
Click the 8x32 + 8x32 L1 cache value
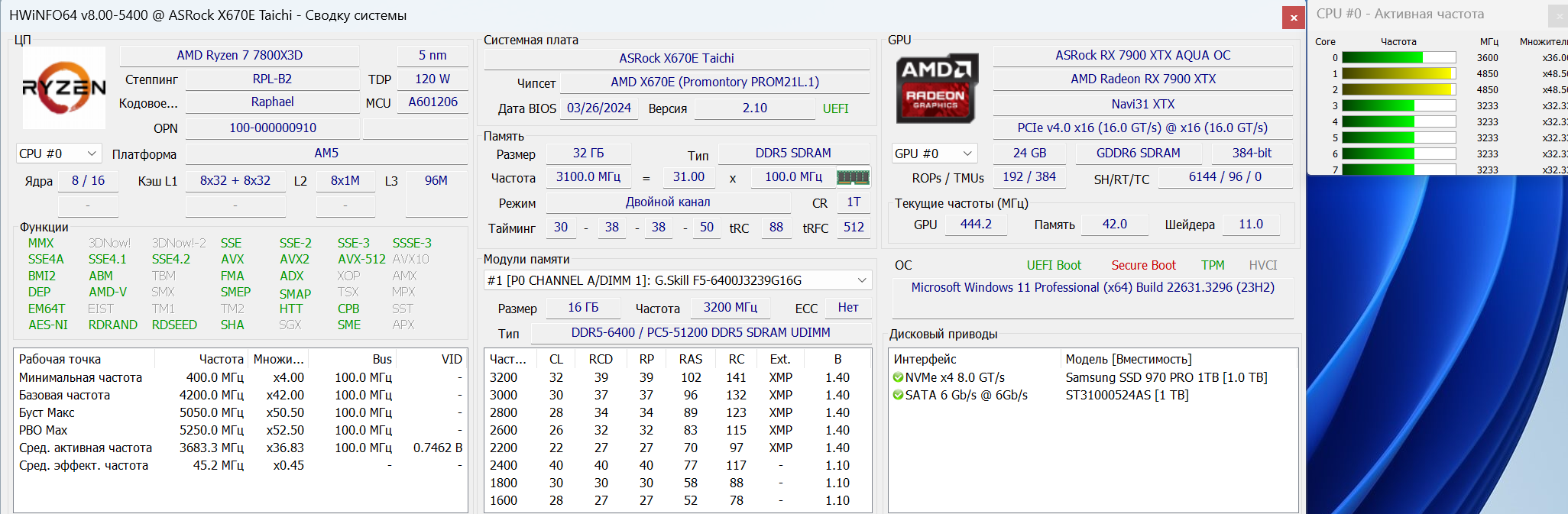[x=235, y=180]
